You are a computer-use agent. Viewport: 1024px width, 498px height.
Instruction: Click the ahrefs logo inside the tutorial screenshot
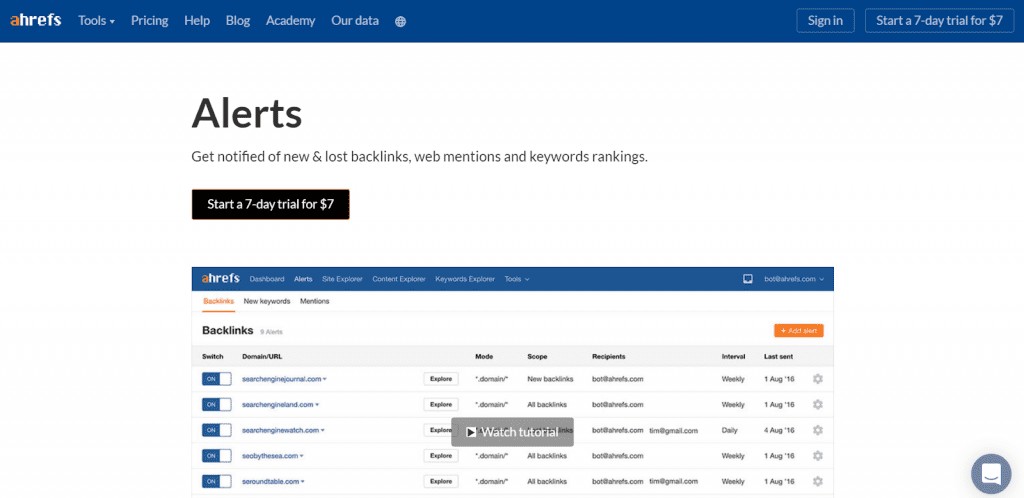(x=221, y=279)
